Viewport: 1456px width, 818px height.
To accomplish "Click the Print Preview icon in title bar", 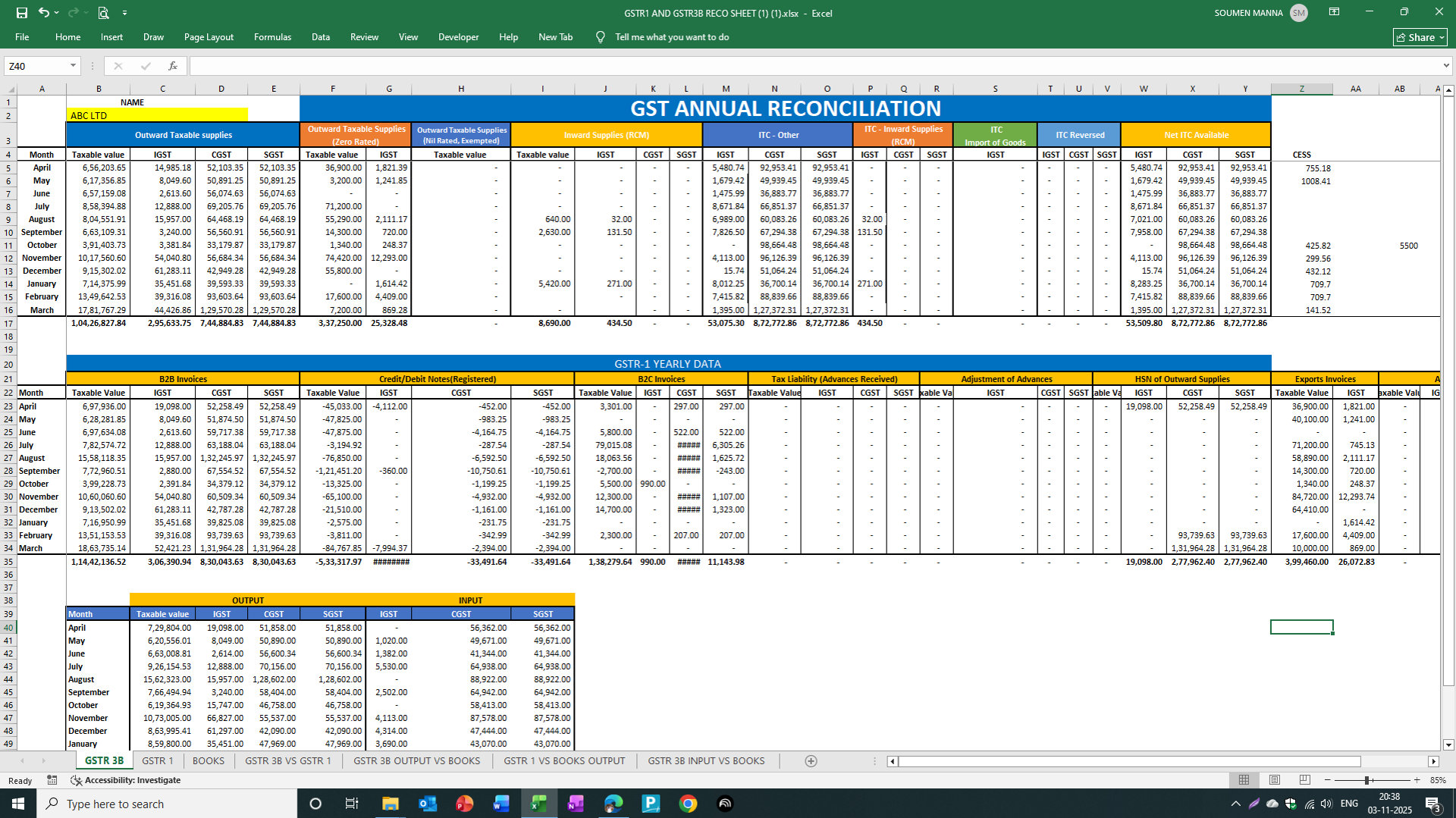I will pyautogui.click(x=103, y=13).
